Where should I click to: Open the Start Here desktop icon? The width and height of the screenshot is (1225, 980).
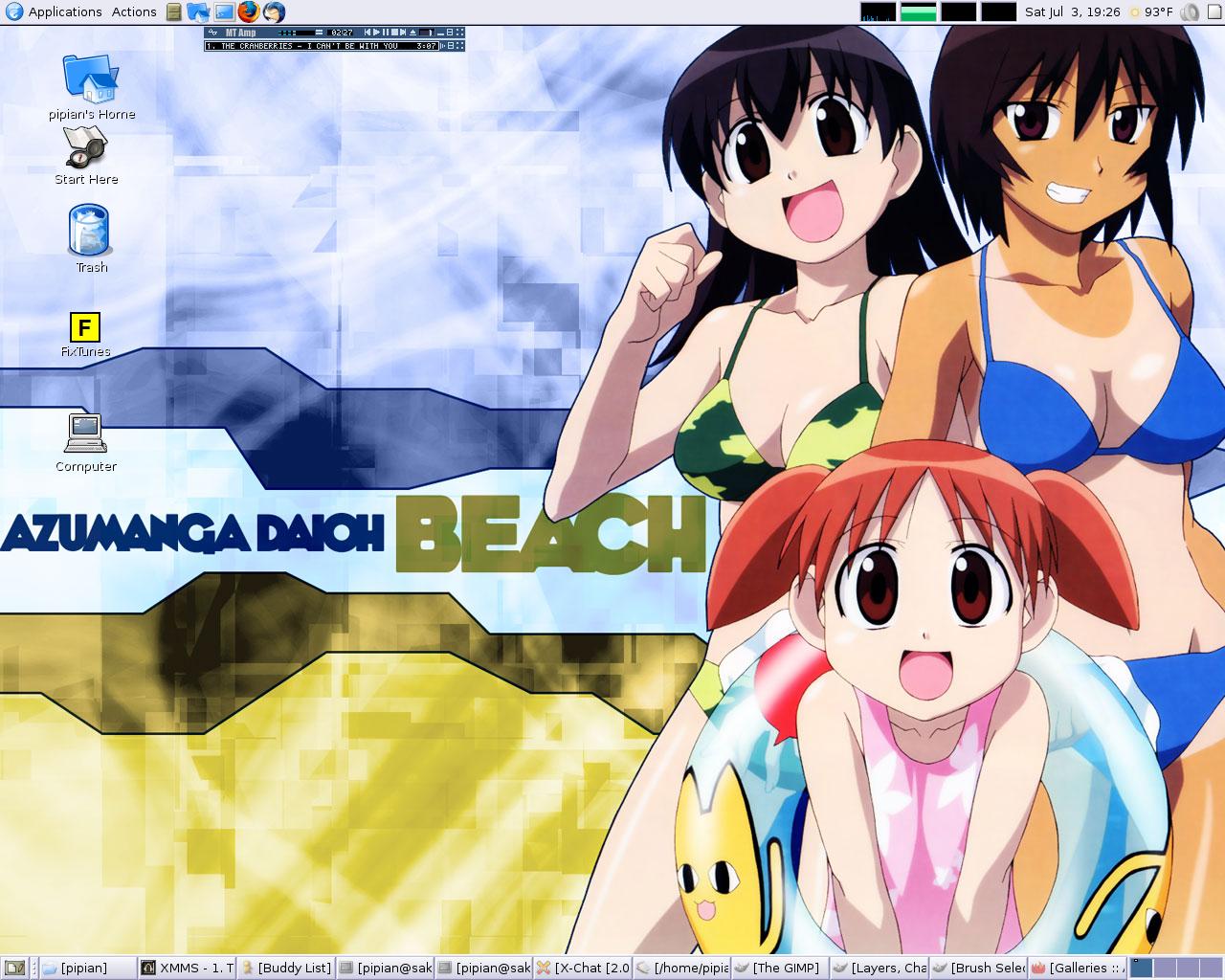pos(86,156)
